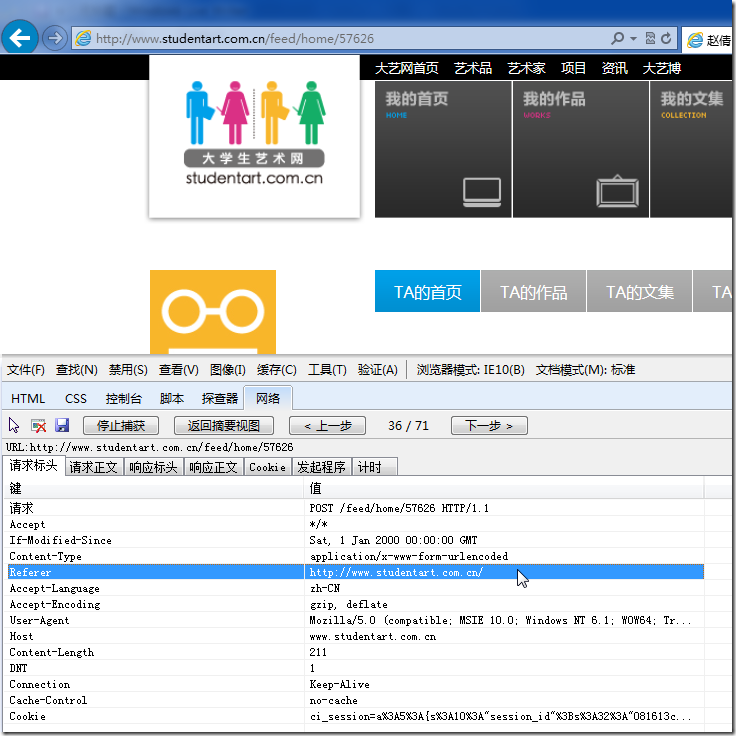Click the browser Back arrow button
Screen dimensions: 736x736
click(20, 38)
